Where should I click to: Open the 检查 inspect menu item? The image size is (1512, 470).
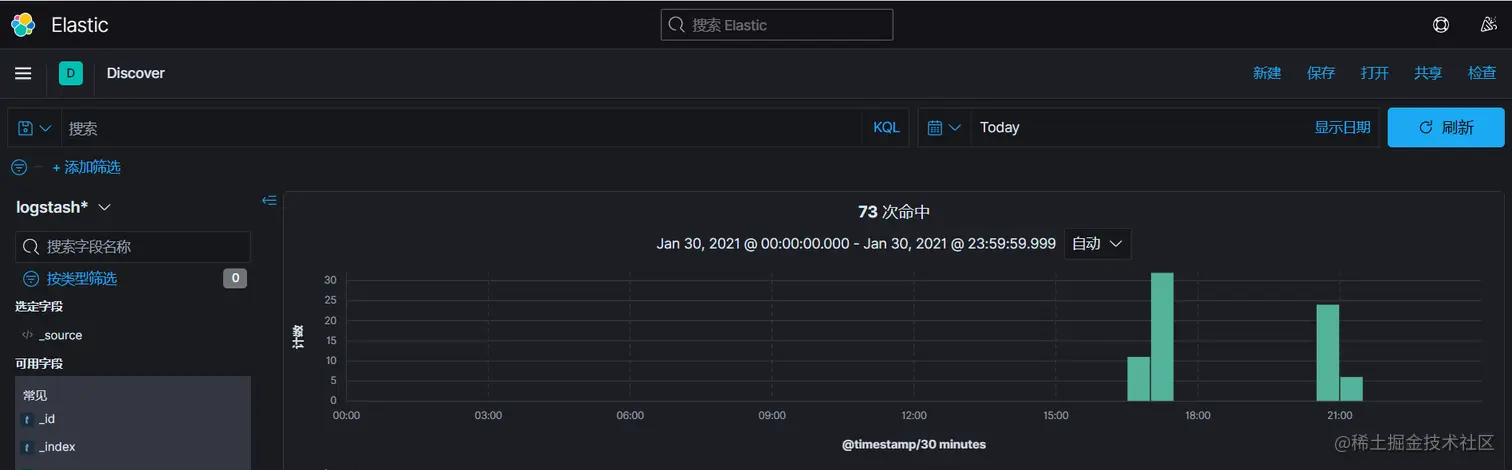(1482, 73)
